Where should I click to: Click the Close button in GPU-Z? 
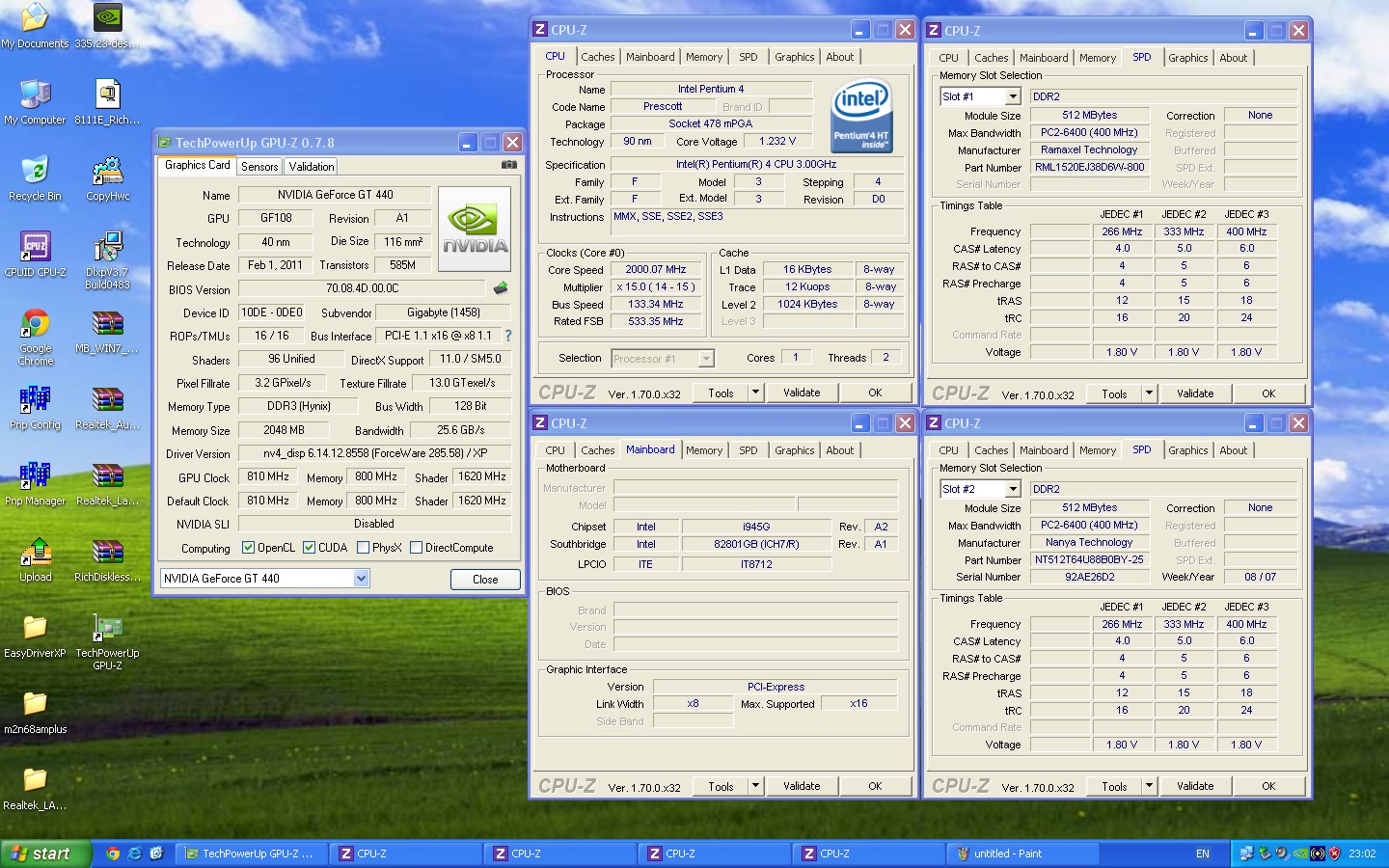485,580
